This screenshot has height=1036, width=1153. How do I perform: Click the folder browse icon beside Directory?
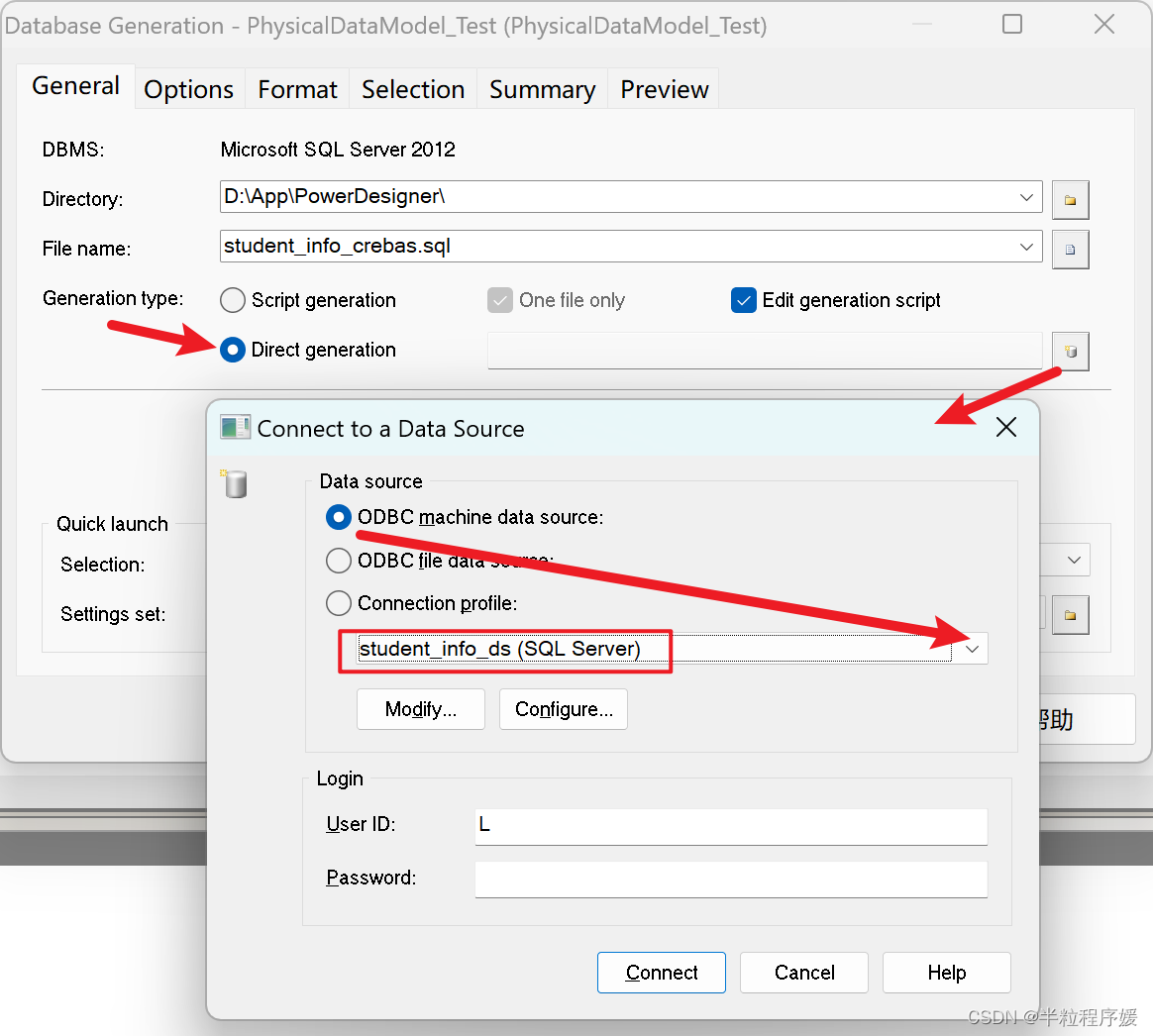tap(1071, 199)
